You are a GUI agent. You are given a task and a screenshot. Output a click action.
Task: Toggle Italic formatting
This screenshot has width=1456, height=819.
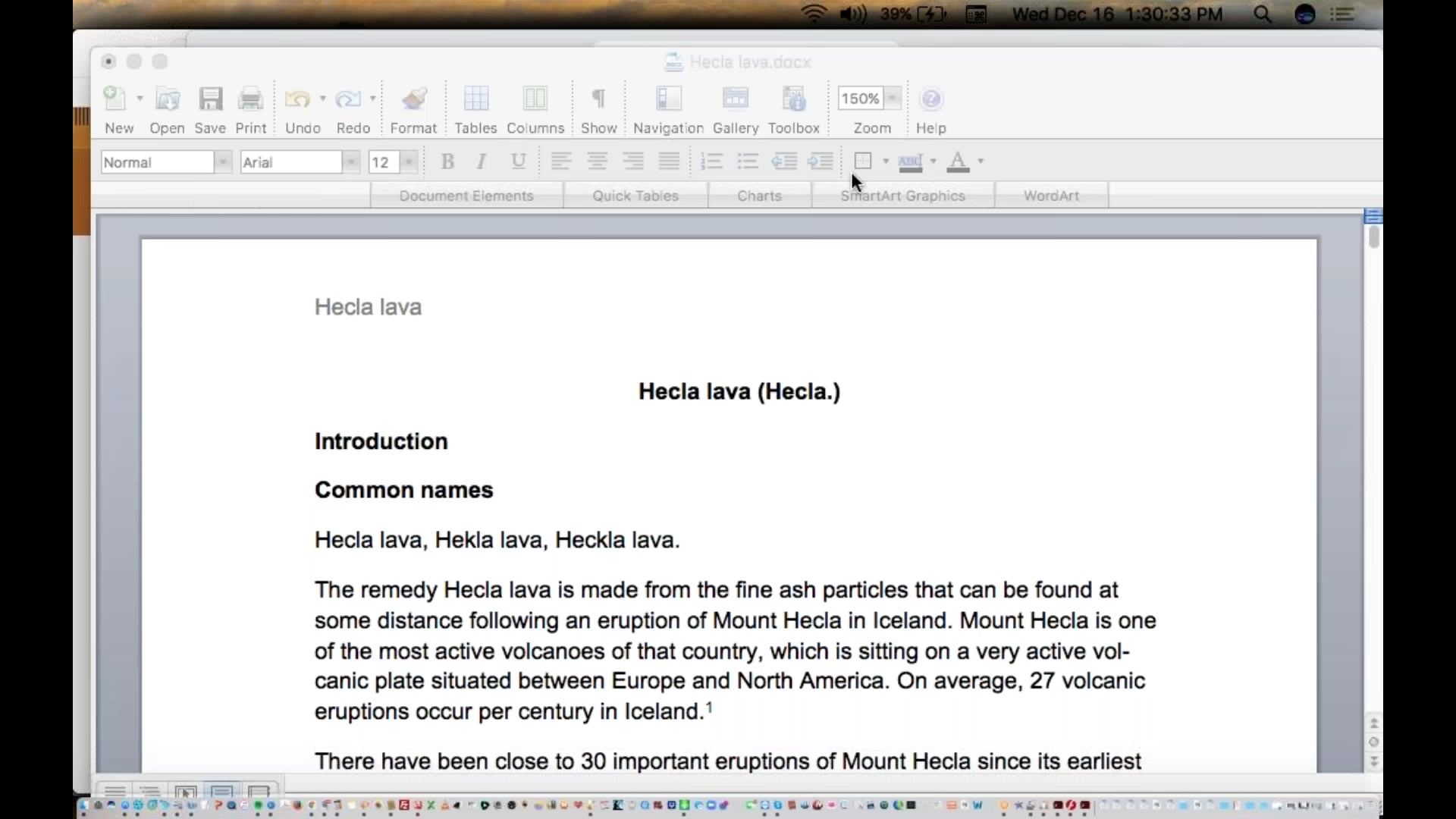pos(482,161)
